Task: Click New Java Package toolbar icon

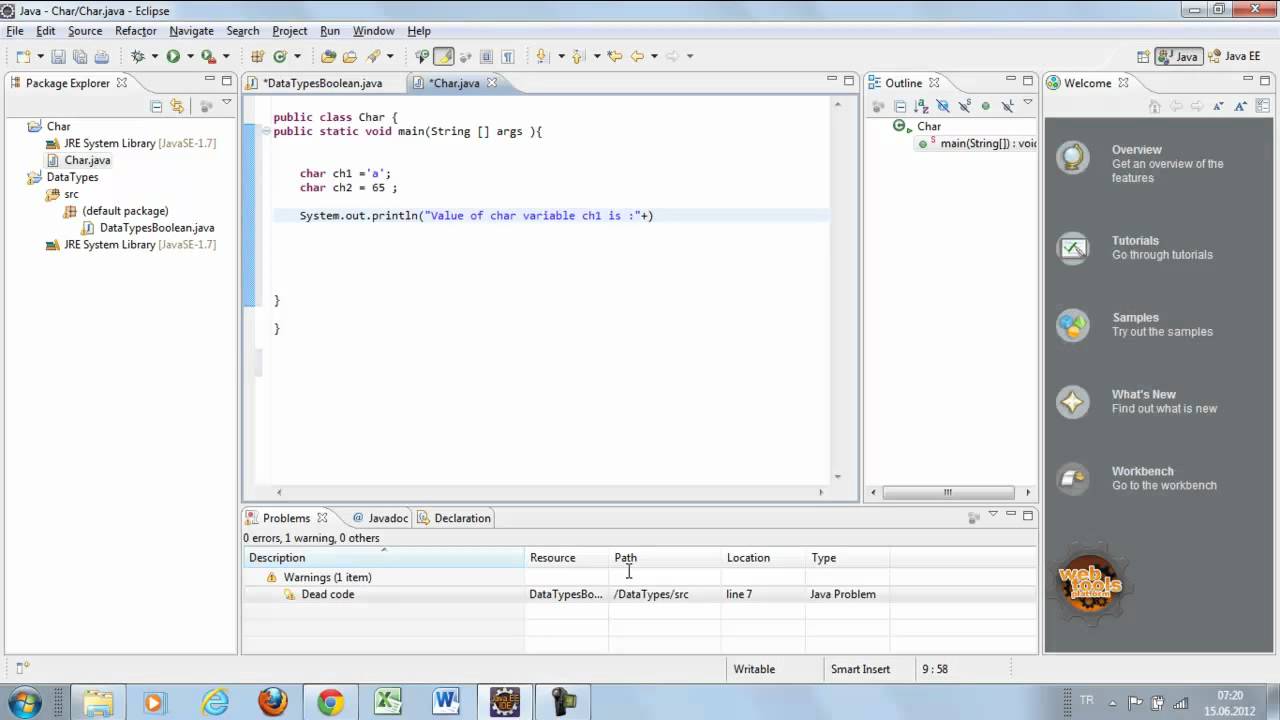Action: pyautogui.click(x=258, y=57)
